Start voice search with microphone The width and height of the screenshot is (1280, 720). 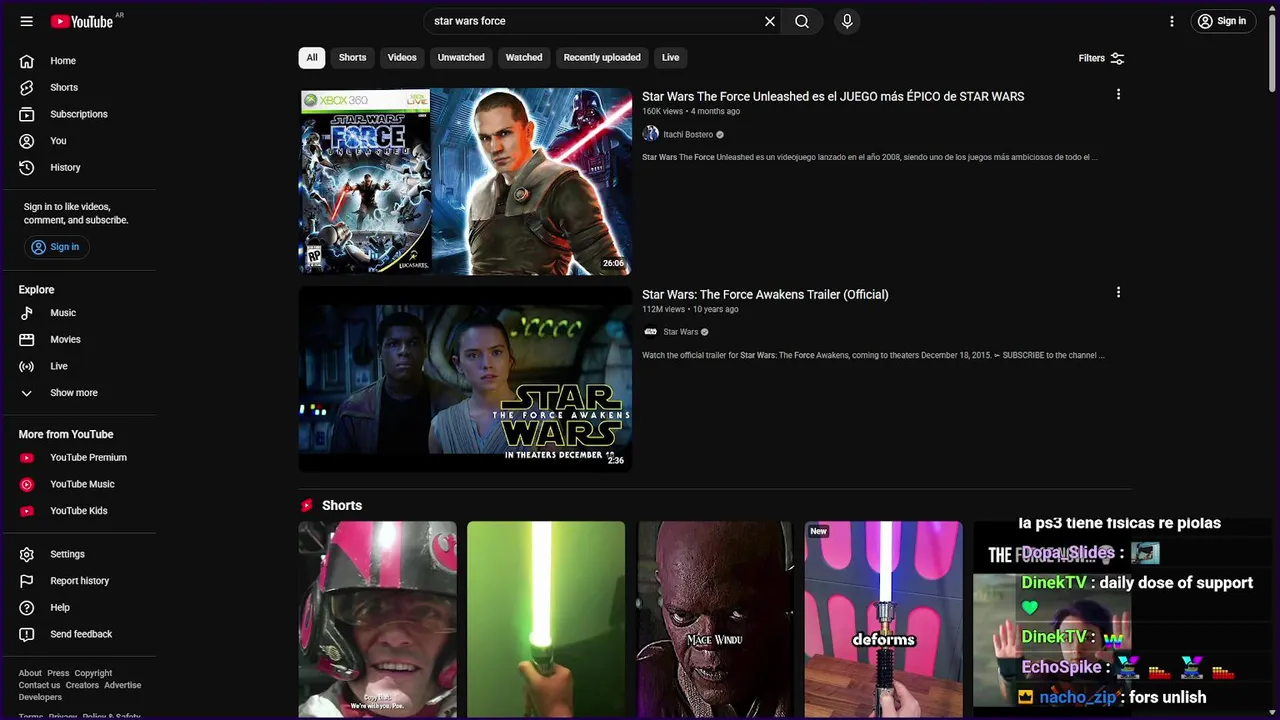(x=847, y=21)
